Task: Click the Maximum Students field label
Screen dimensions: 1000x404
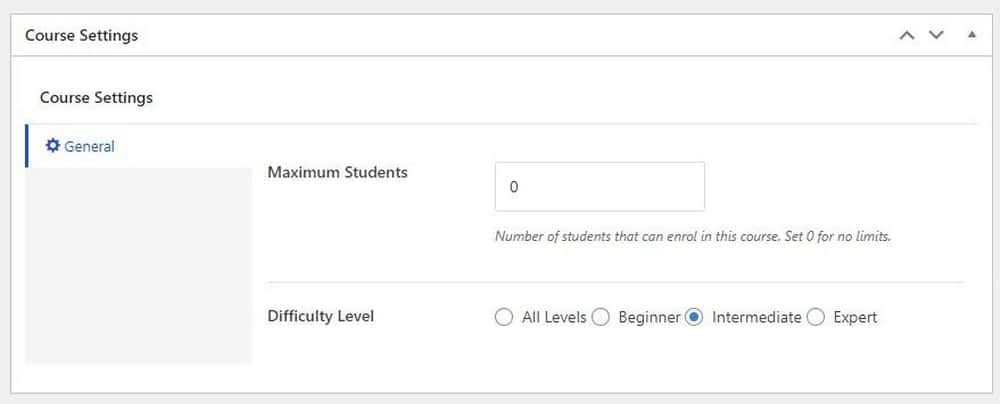Action: coord(337,172)
